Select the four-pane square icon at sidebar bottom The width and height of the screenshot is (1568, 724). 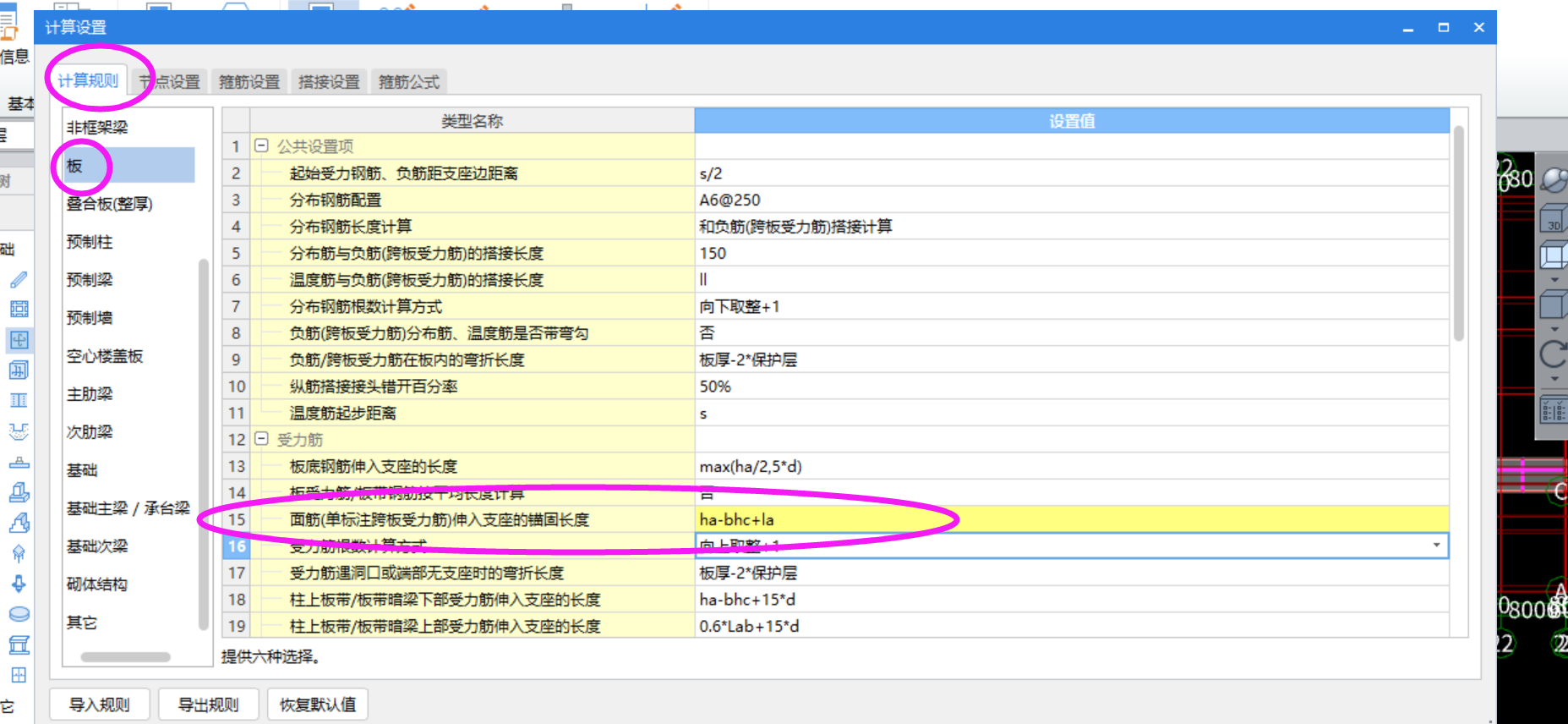(x=19, y=675)
